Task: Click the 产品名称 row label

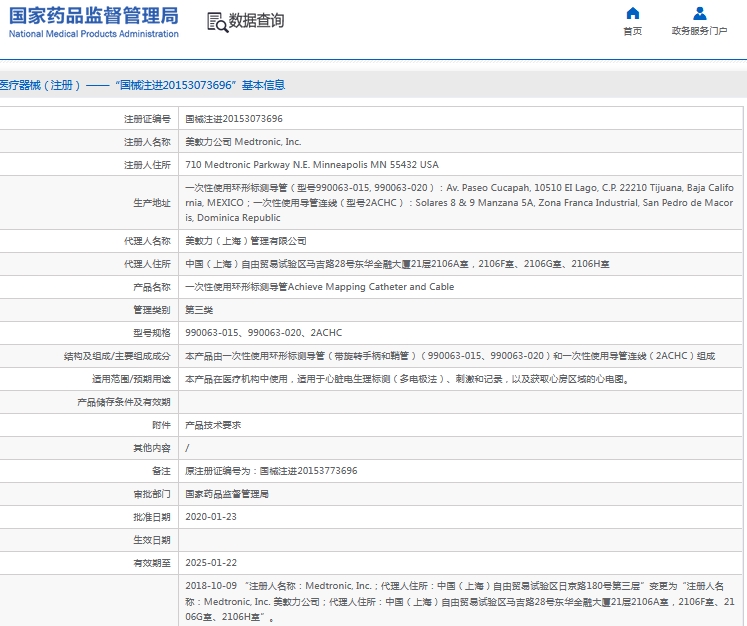Action: 152,287
